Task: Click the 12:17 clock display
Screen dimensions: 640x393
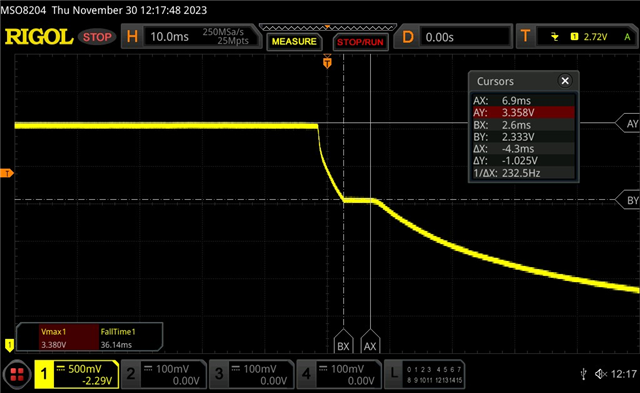Action: [x=624, y=374]
